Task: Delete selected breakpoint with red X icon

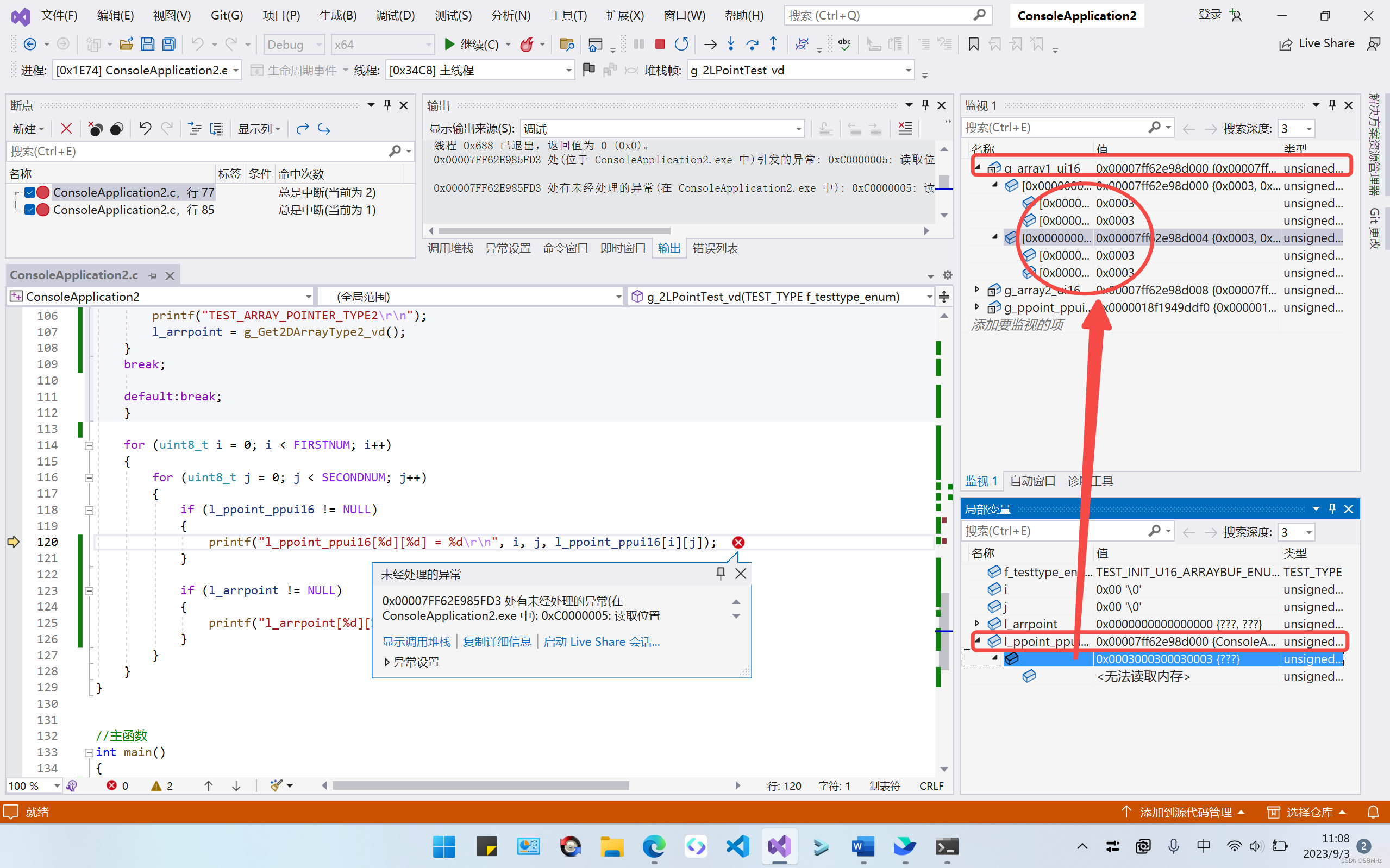Action: (66, 129)
